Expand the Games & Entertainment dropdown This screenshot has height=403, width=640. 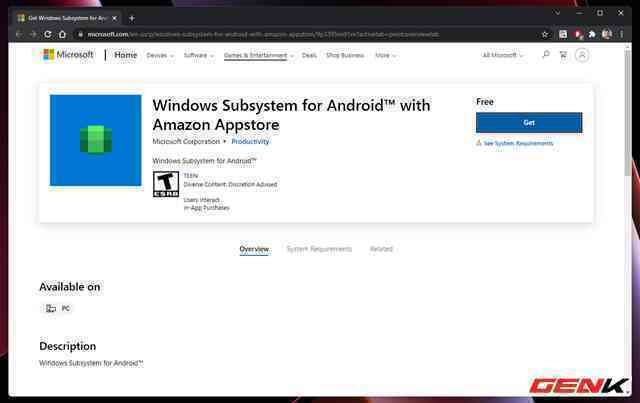tap(259, 55)
